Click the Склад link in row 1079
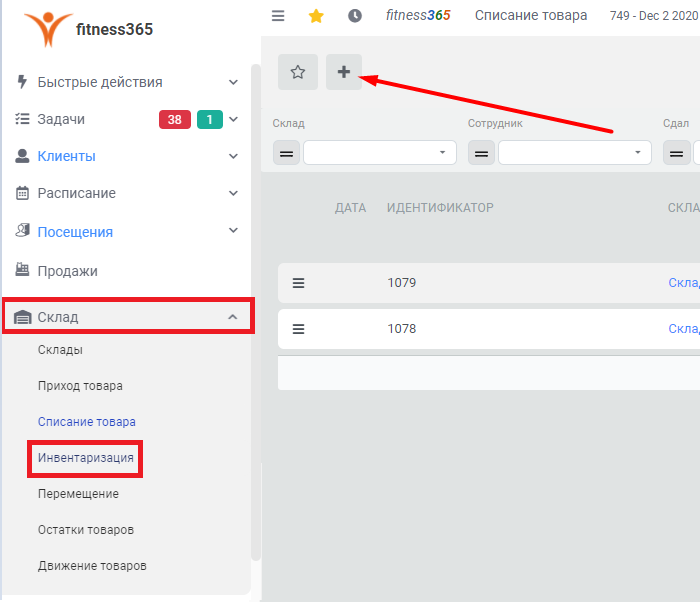 click(684, 283)
